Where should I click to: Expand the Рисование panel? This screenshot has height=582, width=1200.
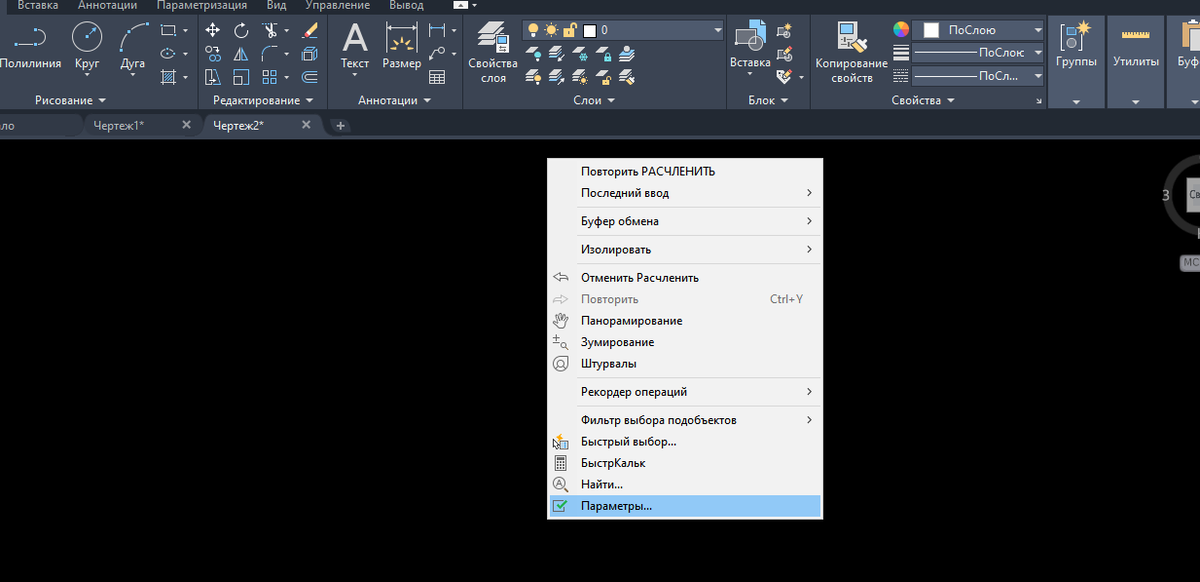69,100
